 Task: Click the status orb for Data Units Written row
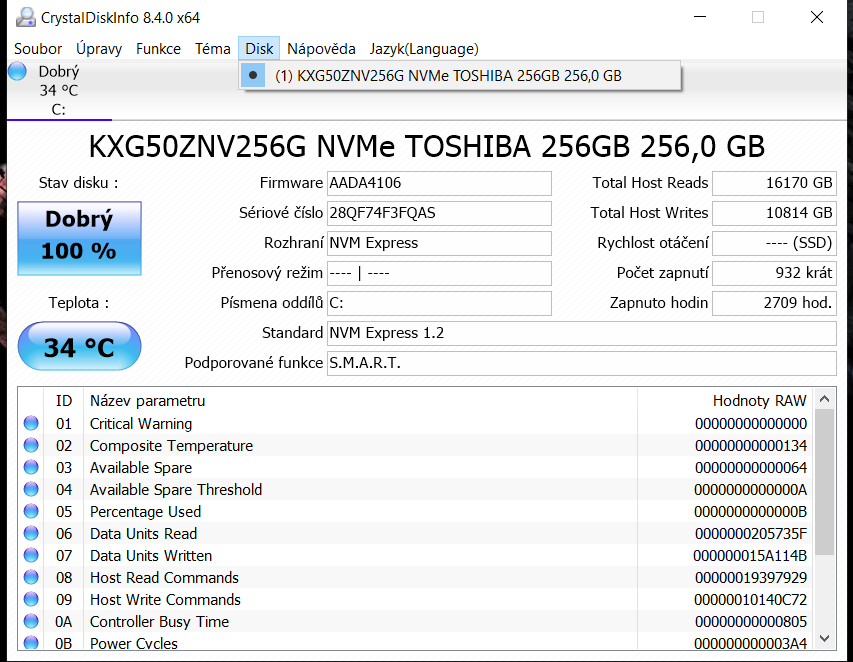(31, 555)
